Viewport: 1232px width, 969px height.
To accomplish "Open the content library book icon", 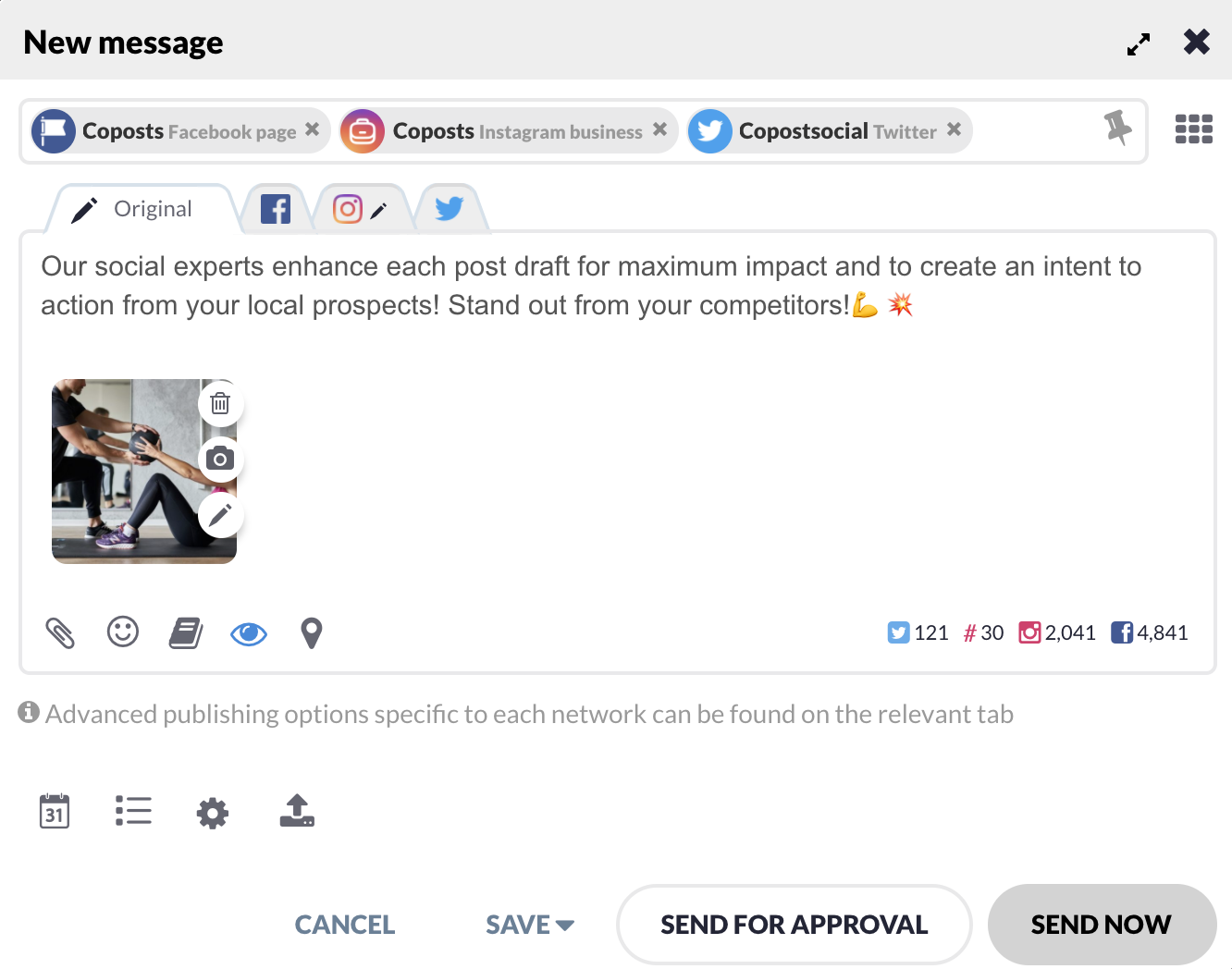I will tap(186, 633).
